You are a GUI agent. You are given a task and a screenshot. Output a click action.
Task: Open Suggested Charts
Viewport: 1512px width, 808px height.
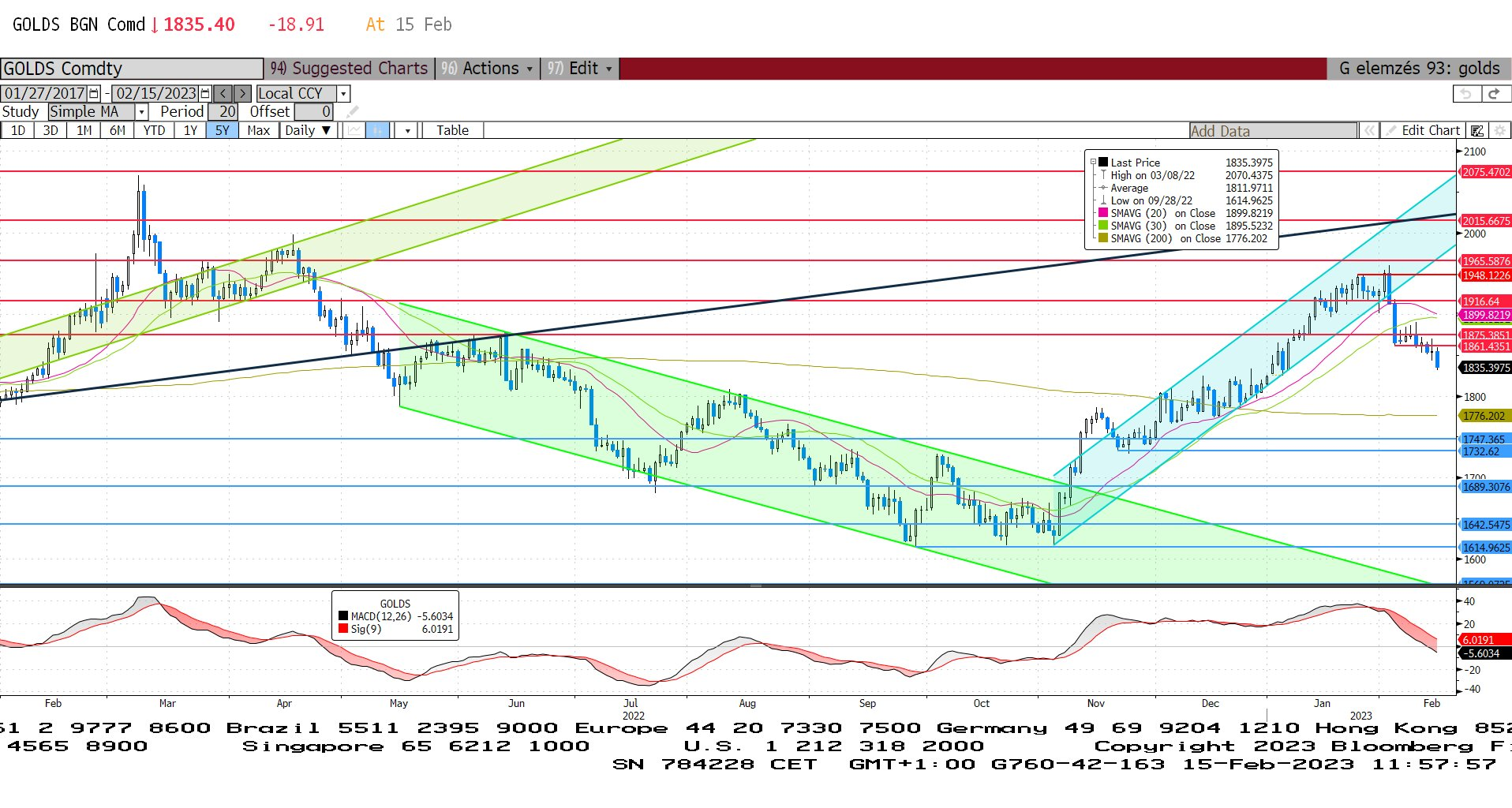[x=348, y=69]
